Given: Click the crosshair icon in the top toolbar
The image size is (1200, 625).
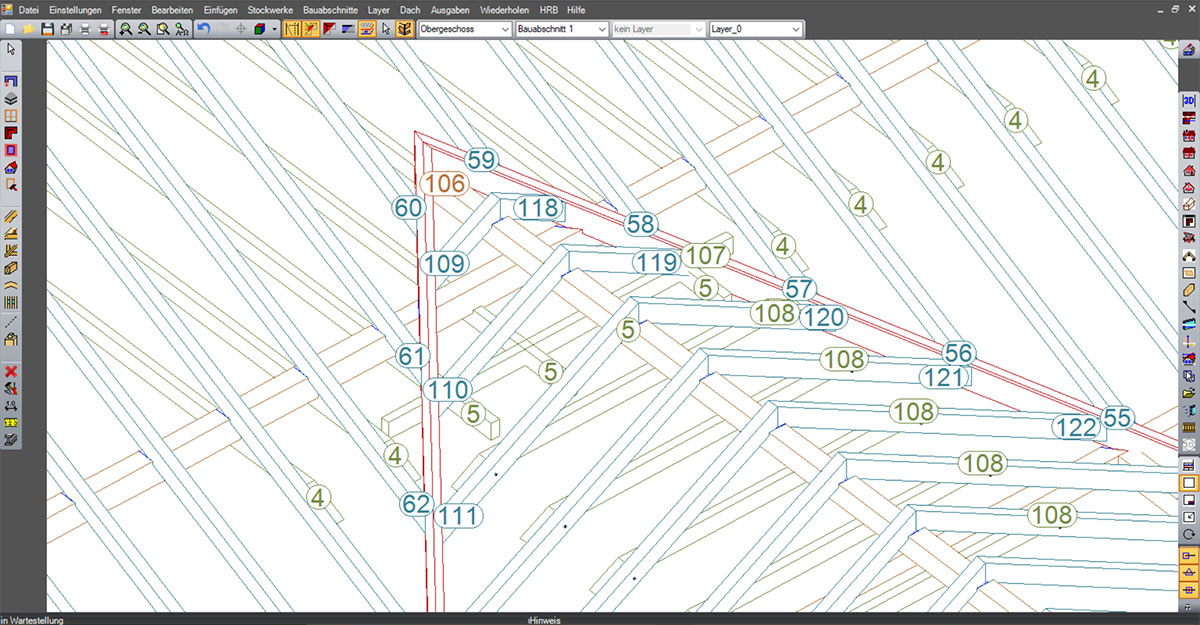Looking at the screenshot, I should (240, 29).
